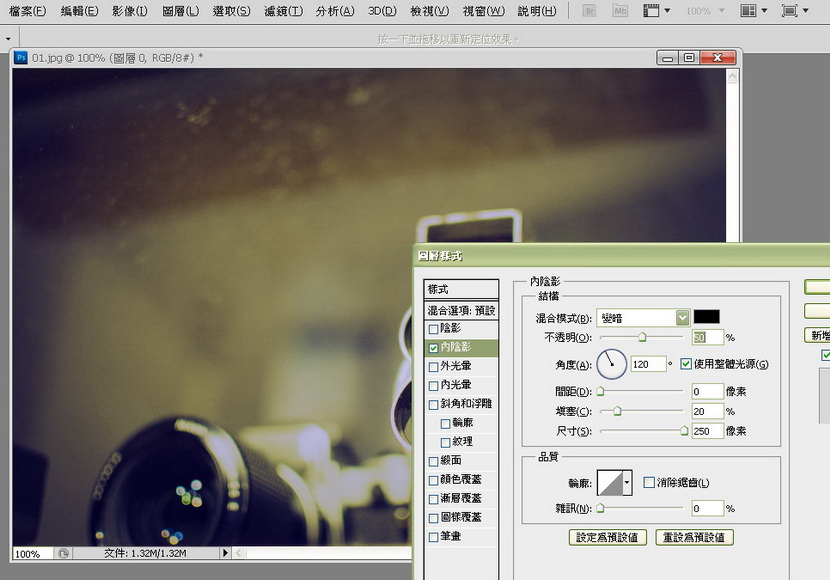The image size is (830, 580).
Task: Open Mini Bridge with the Mb icon
Action: click(x=621, y=11)
